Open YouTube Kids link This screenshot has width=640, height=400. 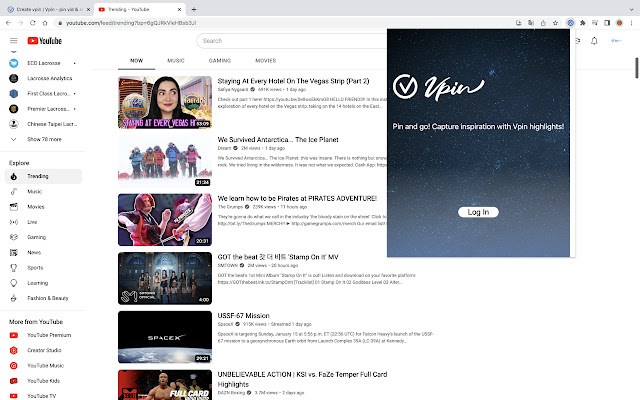[44, 381]
